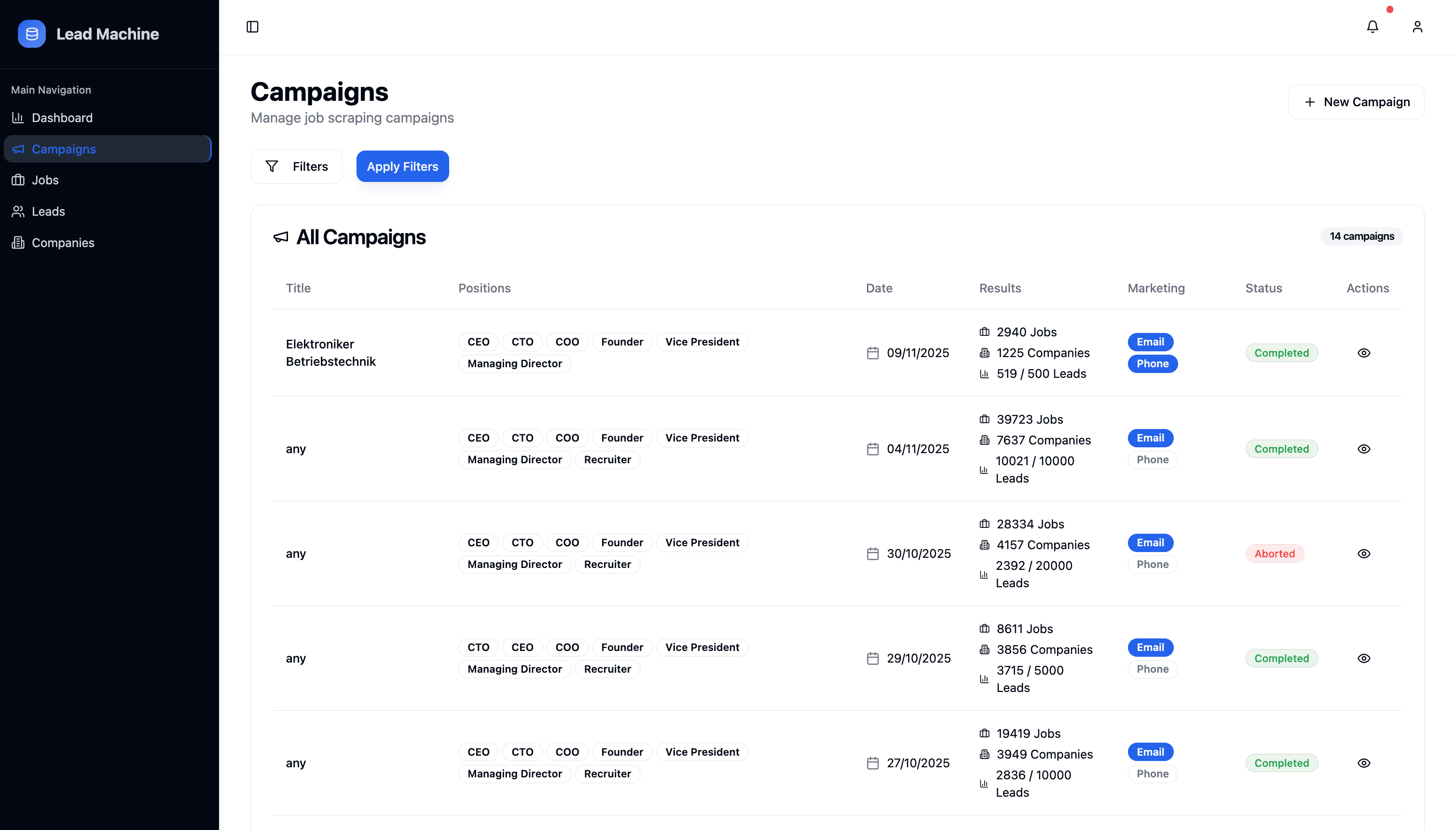
Task: Open Companies via the building icon
Action: (19, 242)
